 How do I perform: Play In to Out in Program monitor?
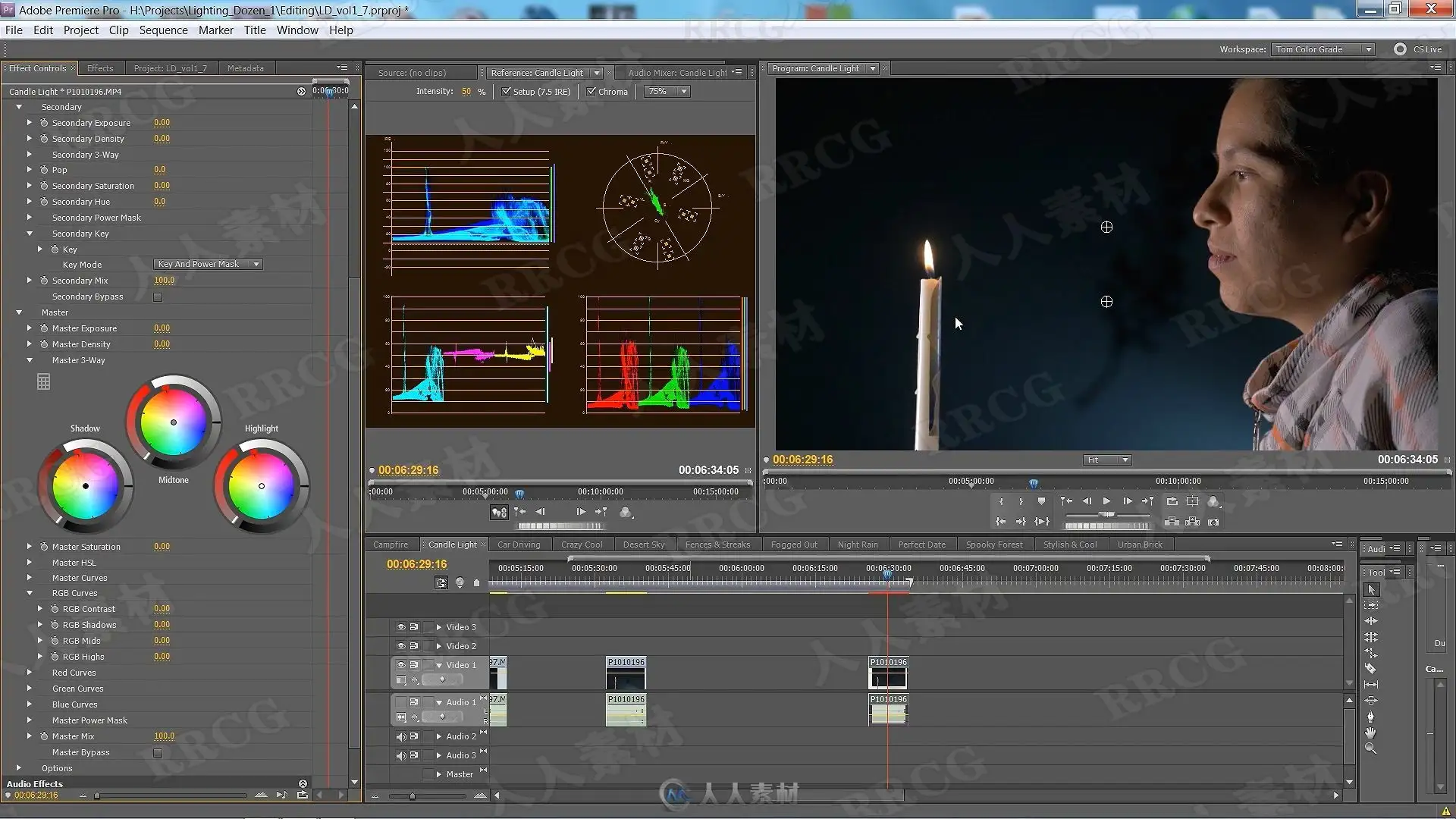pyautogui.click(x=1042, y=522)
